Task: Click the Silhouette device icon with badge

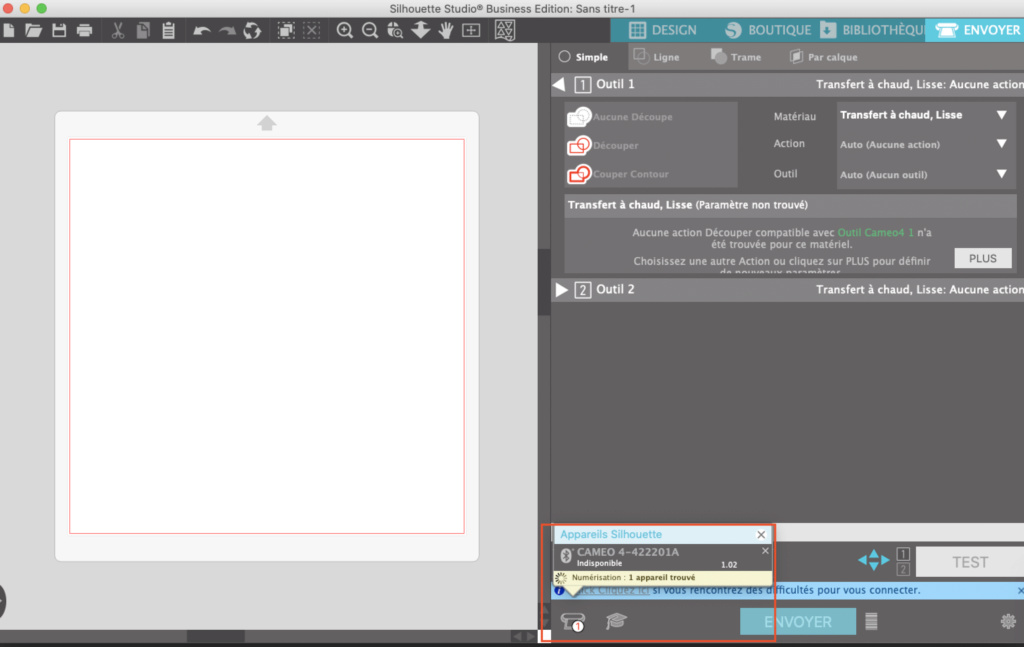Action: tap(573, 622)
